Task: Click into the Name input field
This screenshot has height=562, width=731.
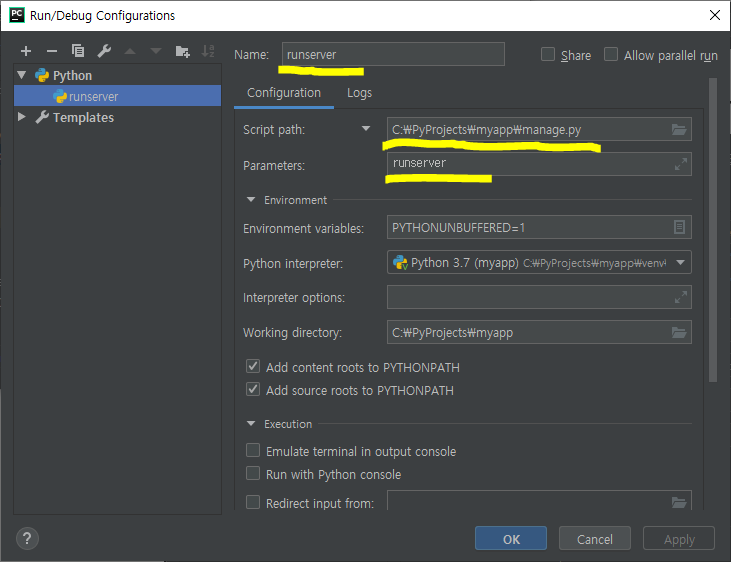Action: click(393, 54)
